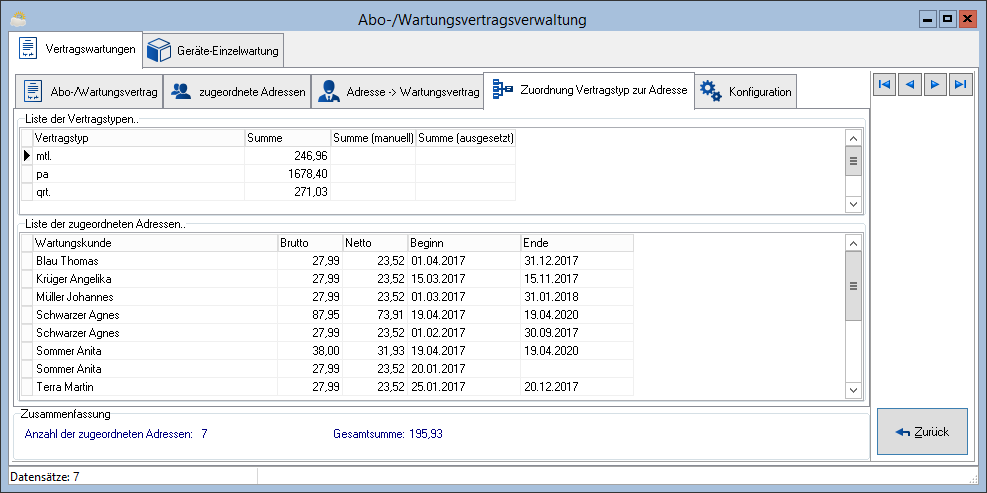Open the Konfiguration tab
Image resolution: width=987 pixels, height=493 pixels.
point(746,92)
